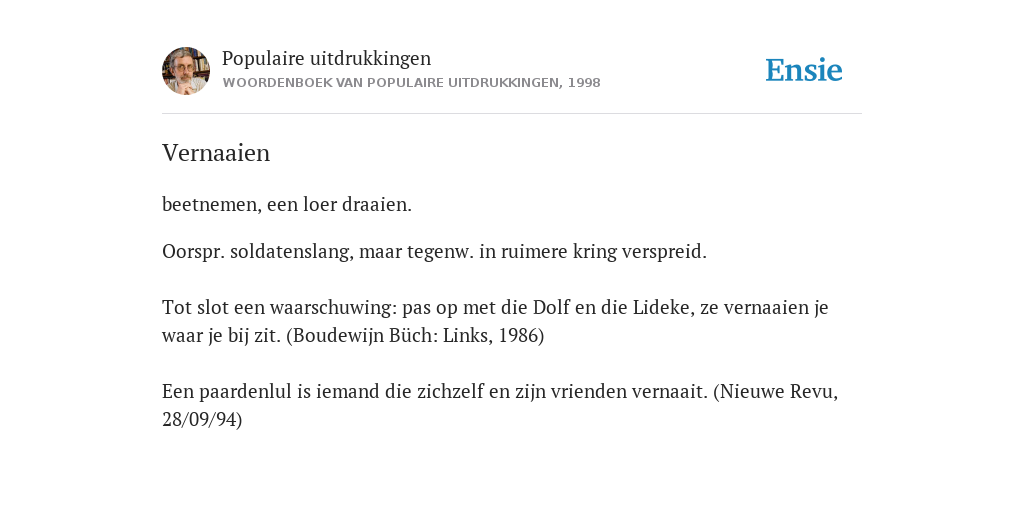
Task: Click the horizontal divider below the header
Action: point(512,114)
